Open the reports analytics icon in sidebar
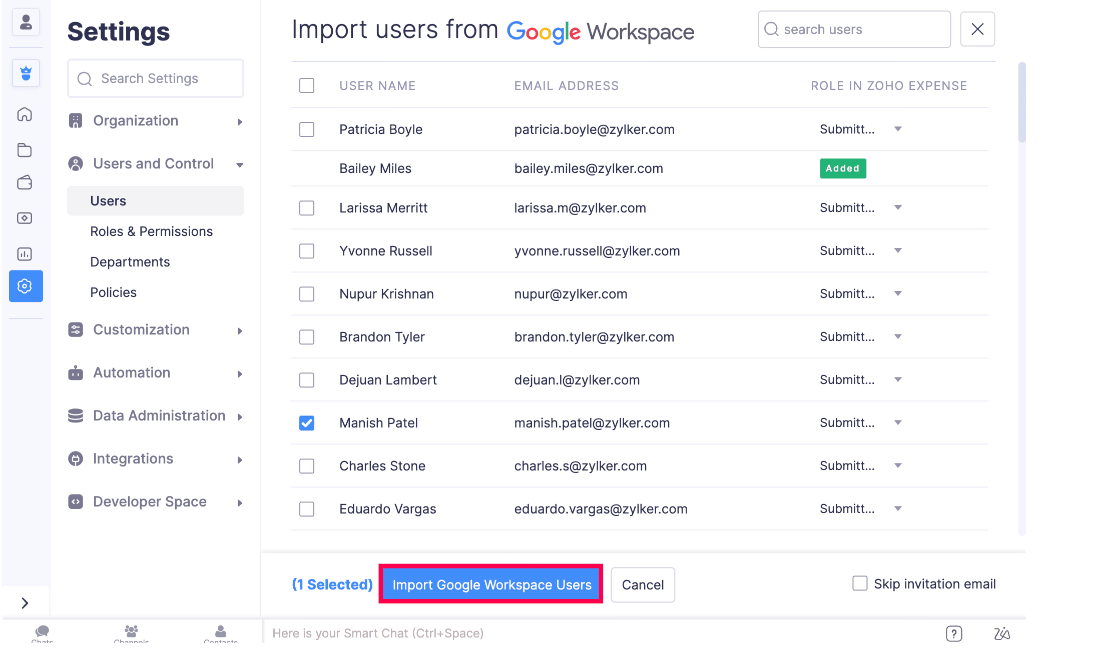The width and height of the screenshot is (1096, 658). tap(25, 254)
